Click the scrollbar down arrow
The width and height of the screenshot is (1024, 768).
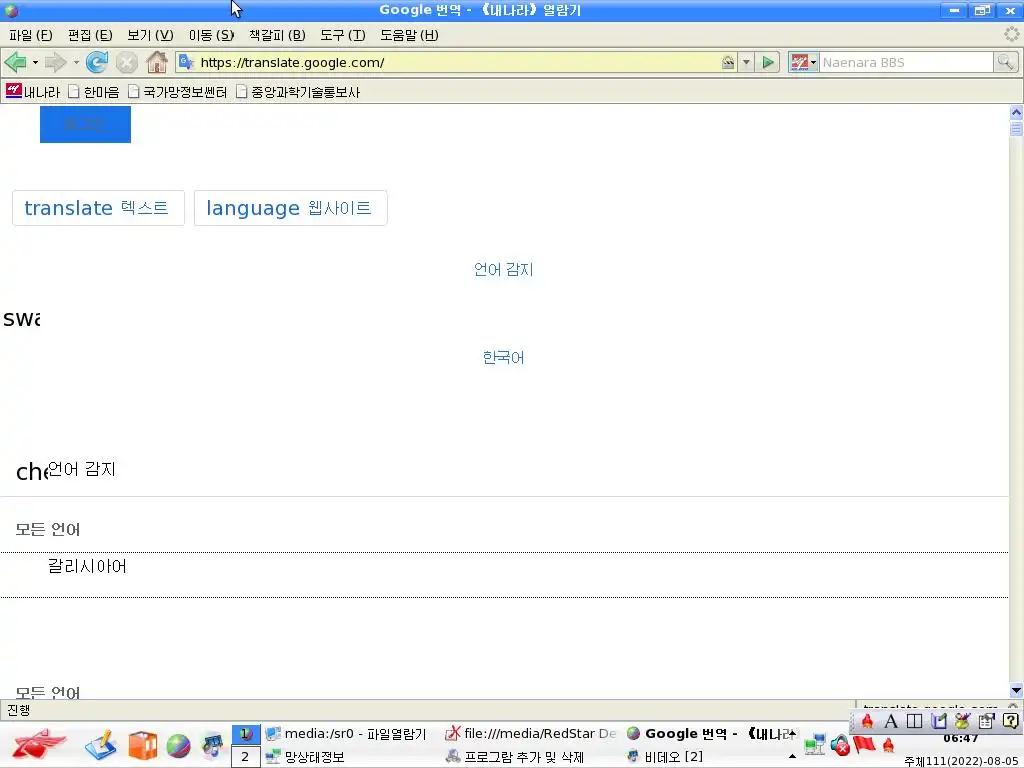[1016, 690]
